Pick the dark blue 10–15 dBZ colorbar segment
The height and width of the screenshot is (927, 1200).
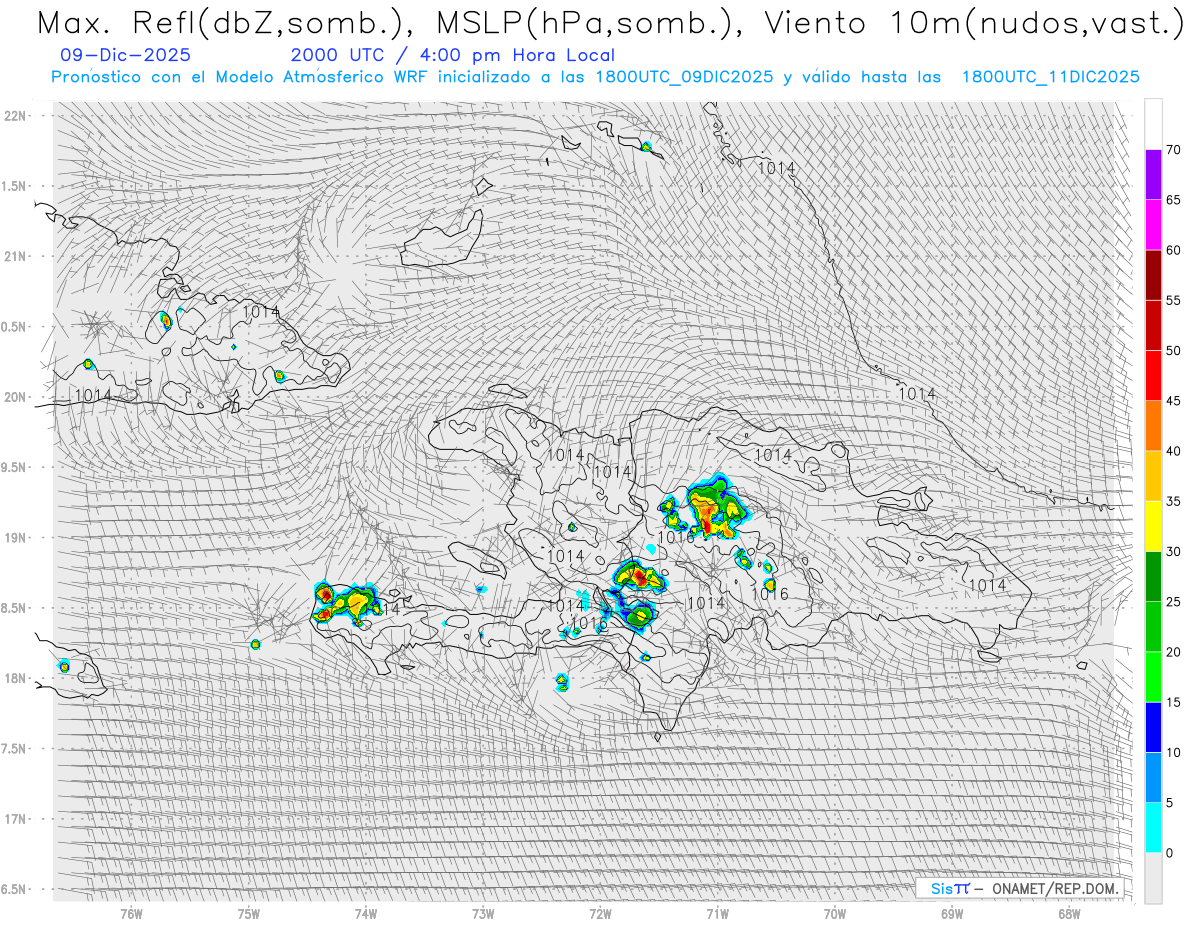pos(1153,727)
